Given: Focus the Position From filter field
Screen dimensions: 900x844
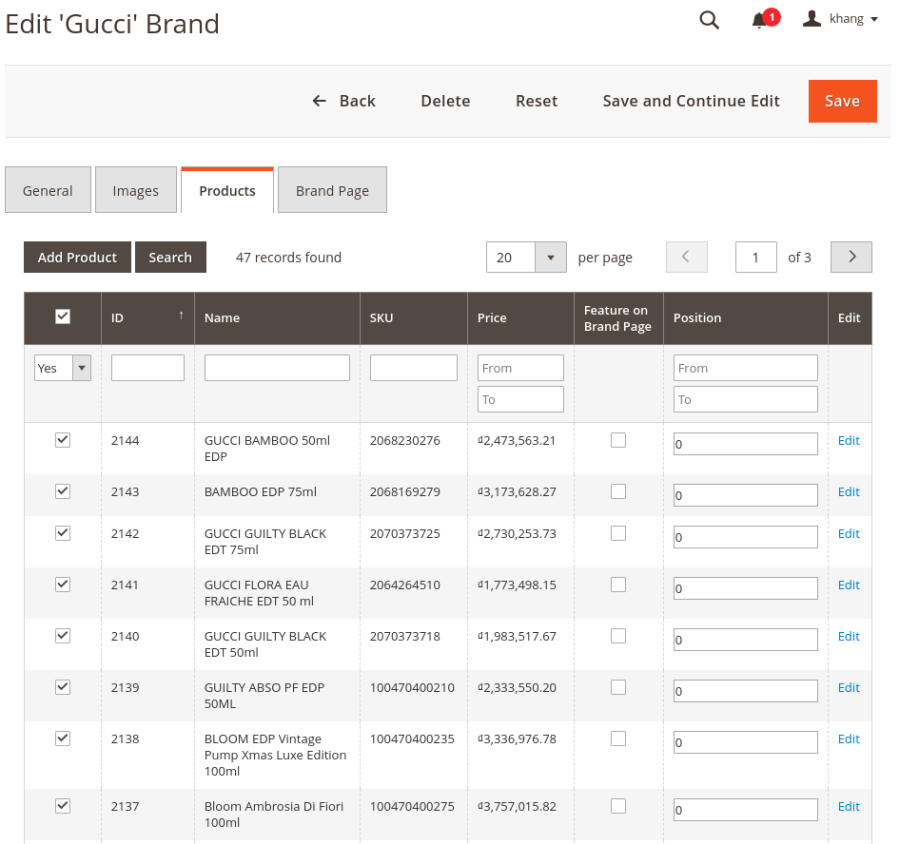Looking at the screenshot, I should point(745,367).
